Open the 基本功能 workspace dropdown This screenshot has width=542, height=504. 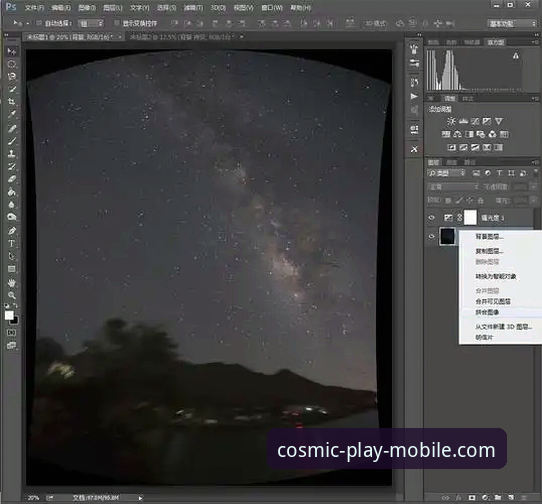(512, 24)
